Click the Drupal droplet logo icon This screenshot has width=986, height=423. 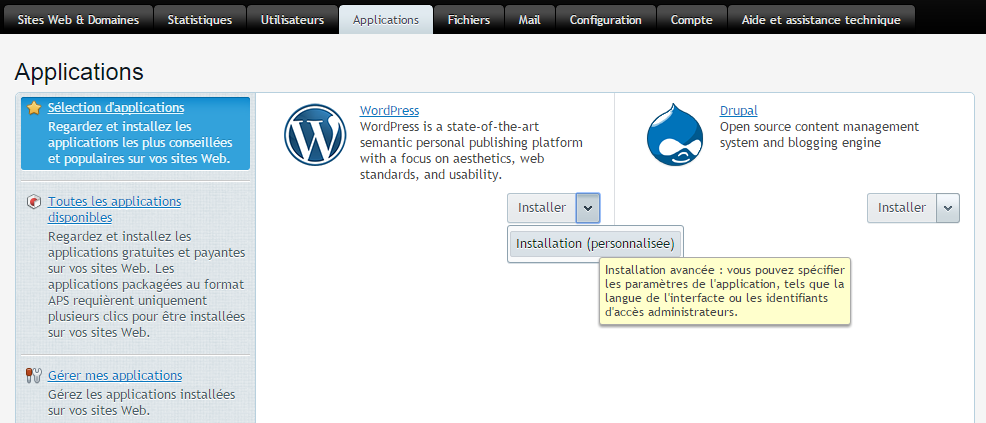coord(675,135)
